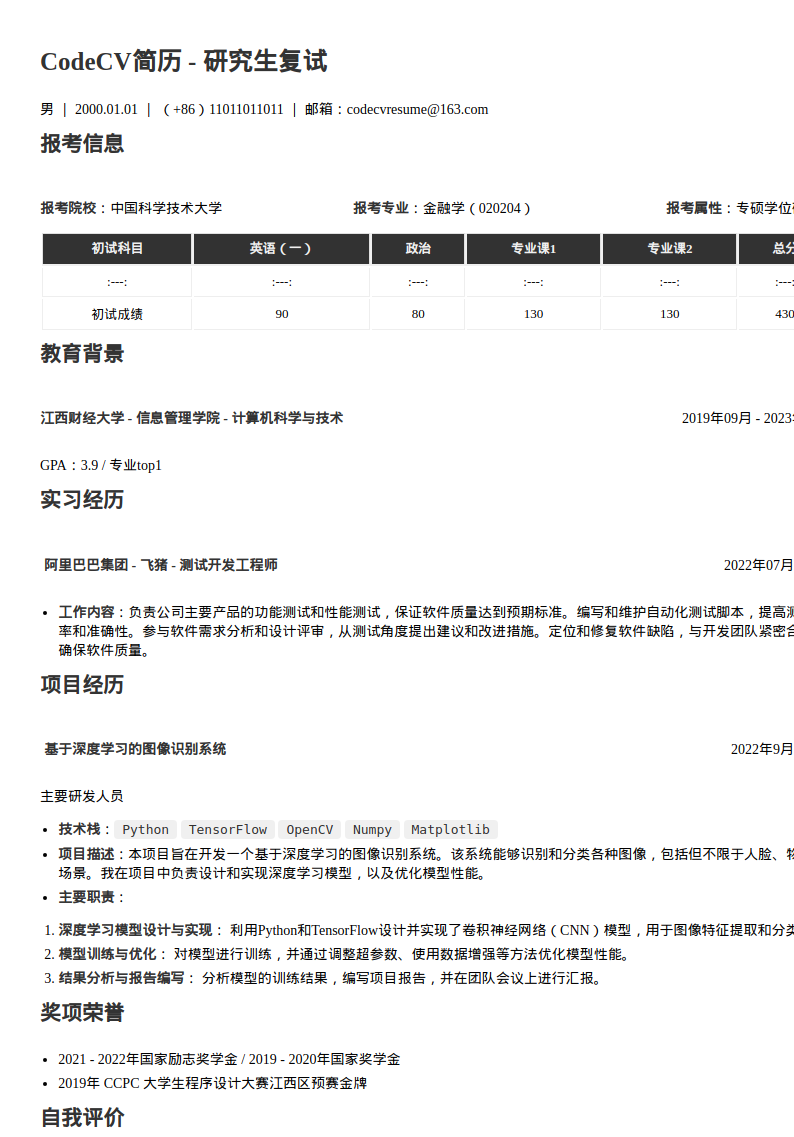Click the '专业课2' table header

point(669,249)
